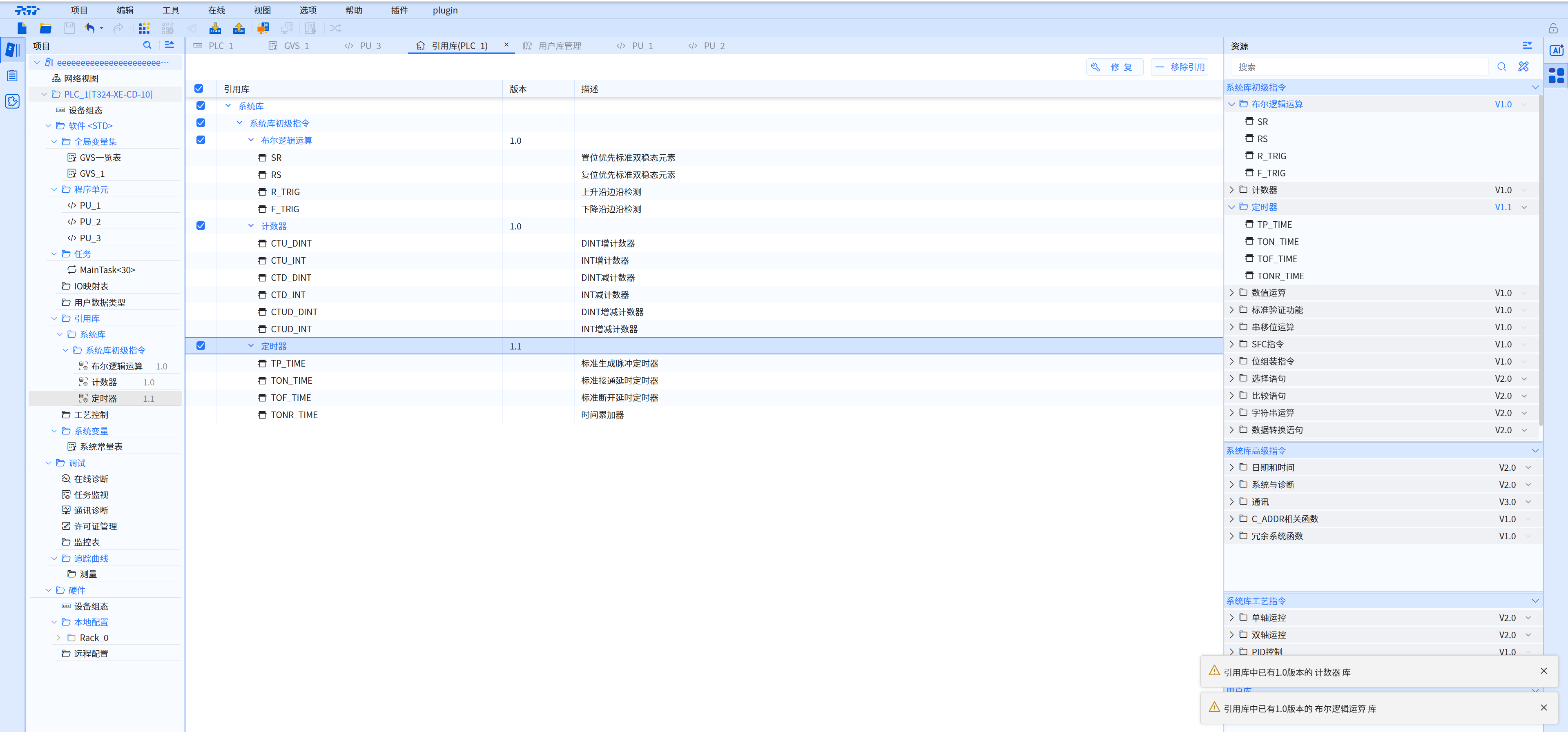The width and height of the screenshot is (1568, 732).
Task: Click the undo arrow icon
Action: 90,28
